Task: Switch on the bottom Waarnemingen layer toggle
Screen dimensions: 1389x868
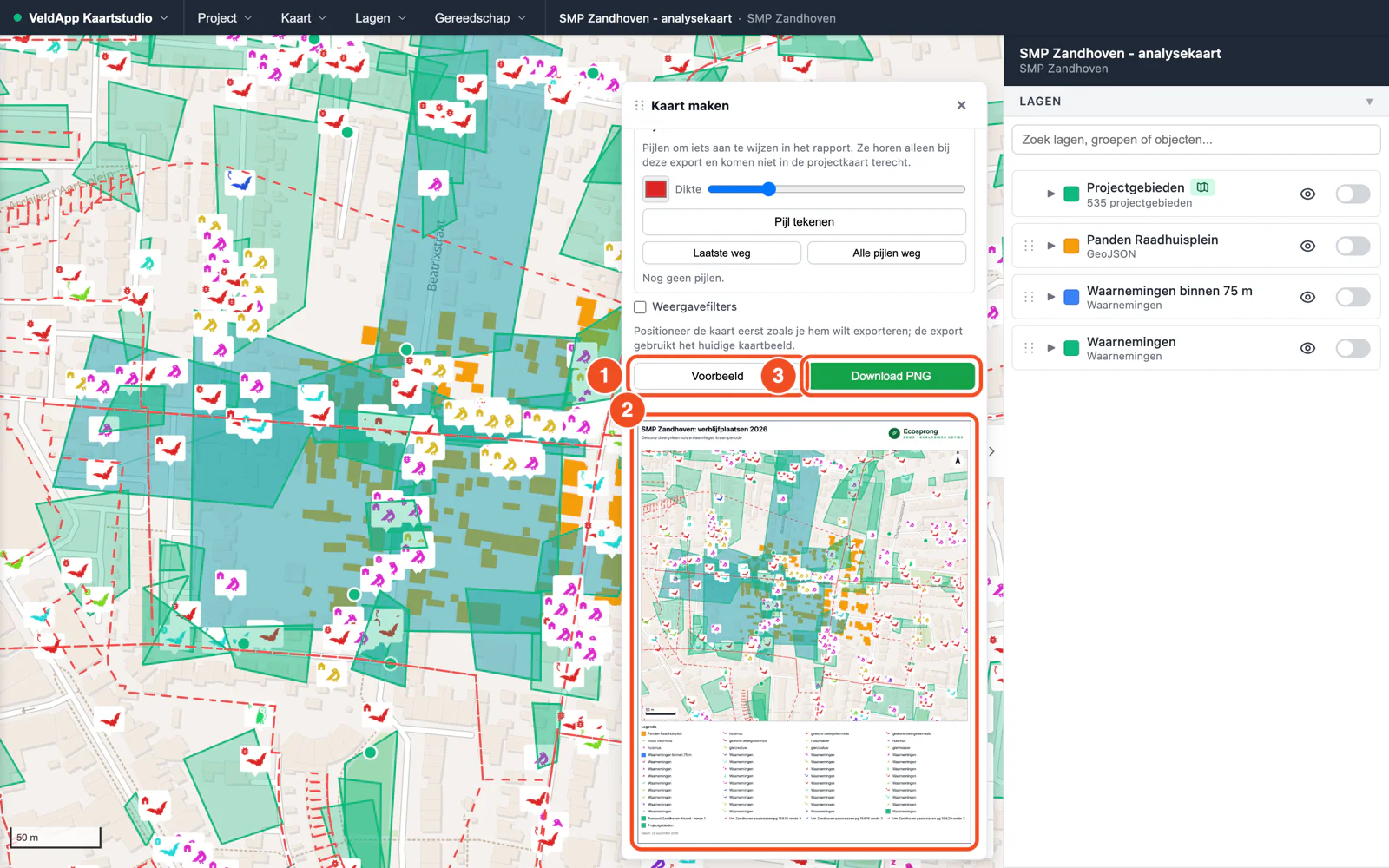Action: pos(1353,349)
